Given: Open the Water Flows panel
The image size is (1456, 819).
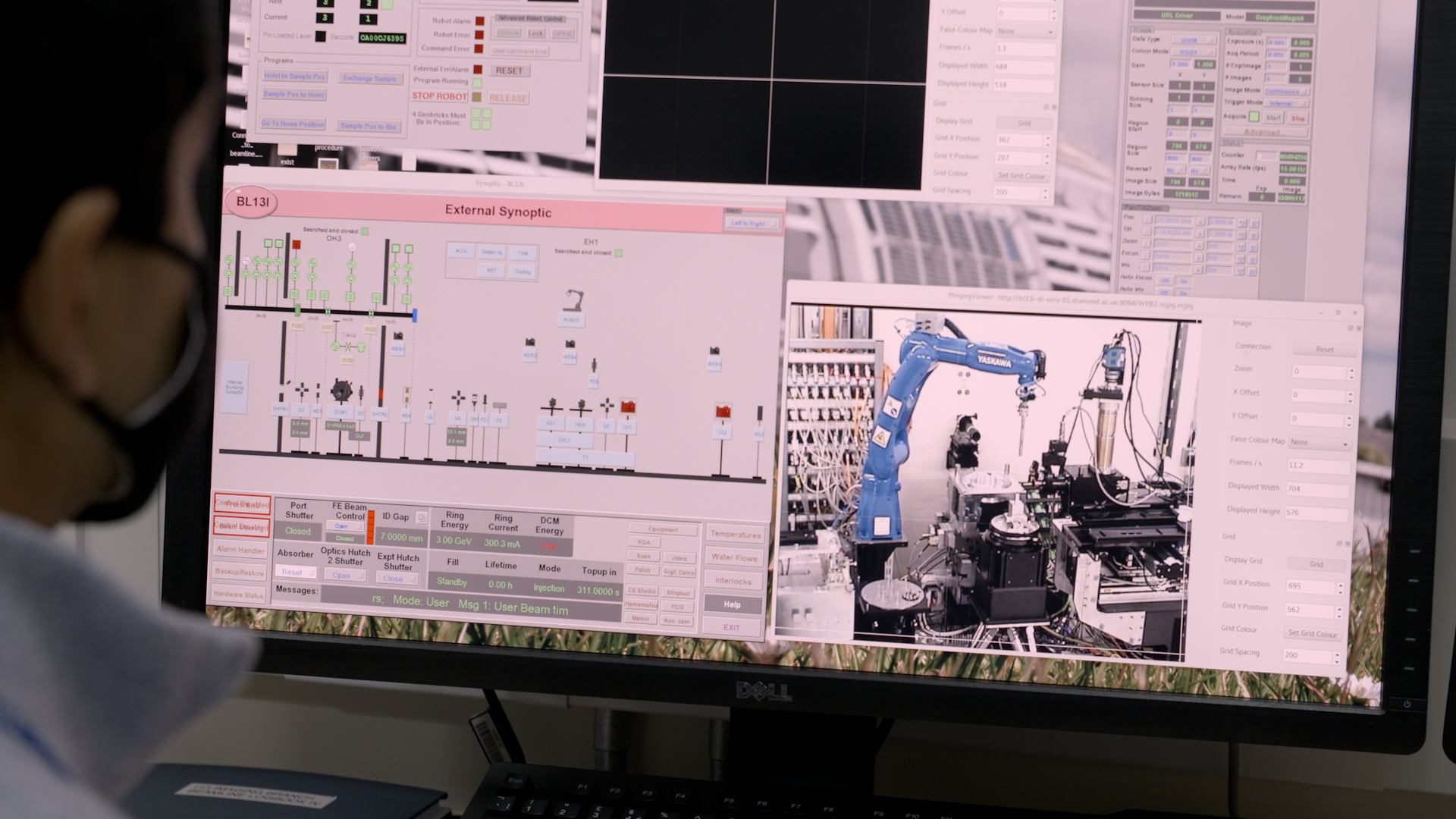Looking at the screenshot, I should click(x=734, y=557).
